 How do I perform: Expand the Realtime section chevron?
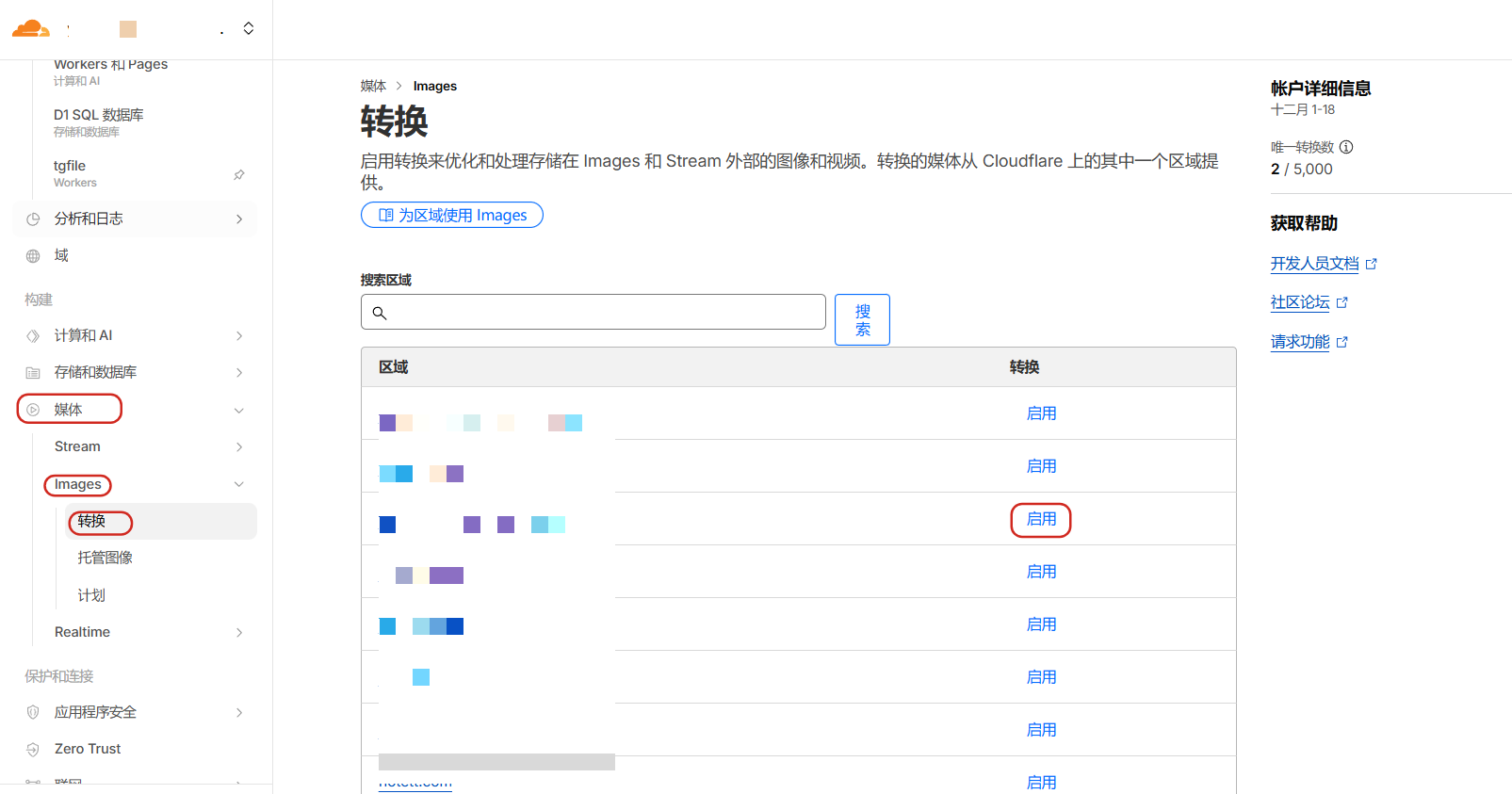click(239, 633)
